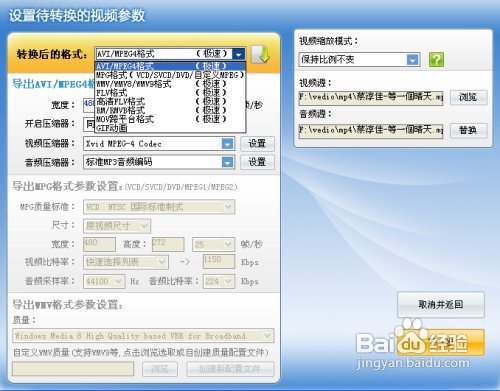Click the 创建新配置文件 button
Screen dimensions: 500x391
pos(230,369)
